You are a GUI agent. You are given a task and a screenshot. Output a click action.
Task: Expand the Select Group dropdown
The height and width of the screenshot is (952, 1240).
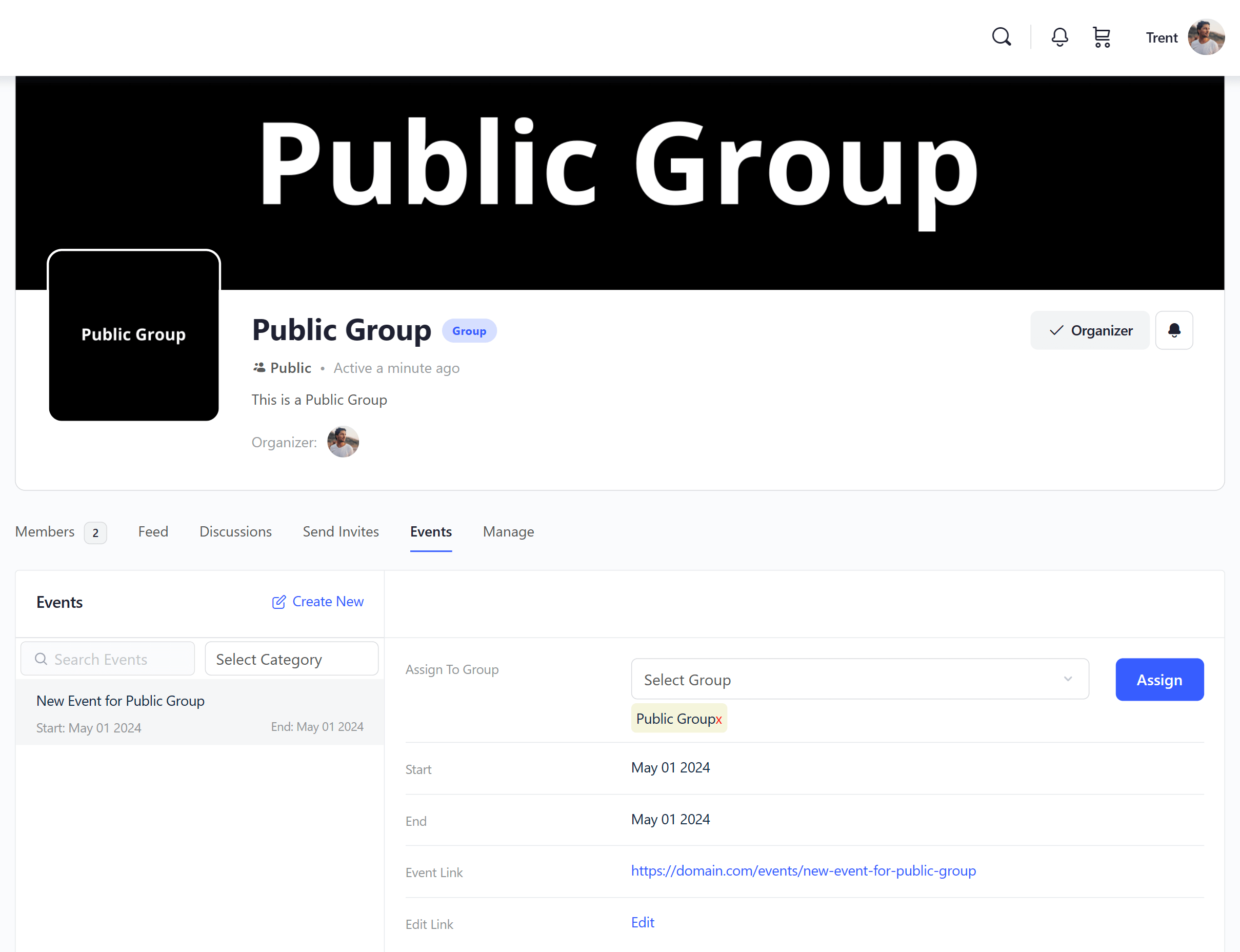(859, 680)
